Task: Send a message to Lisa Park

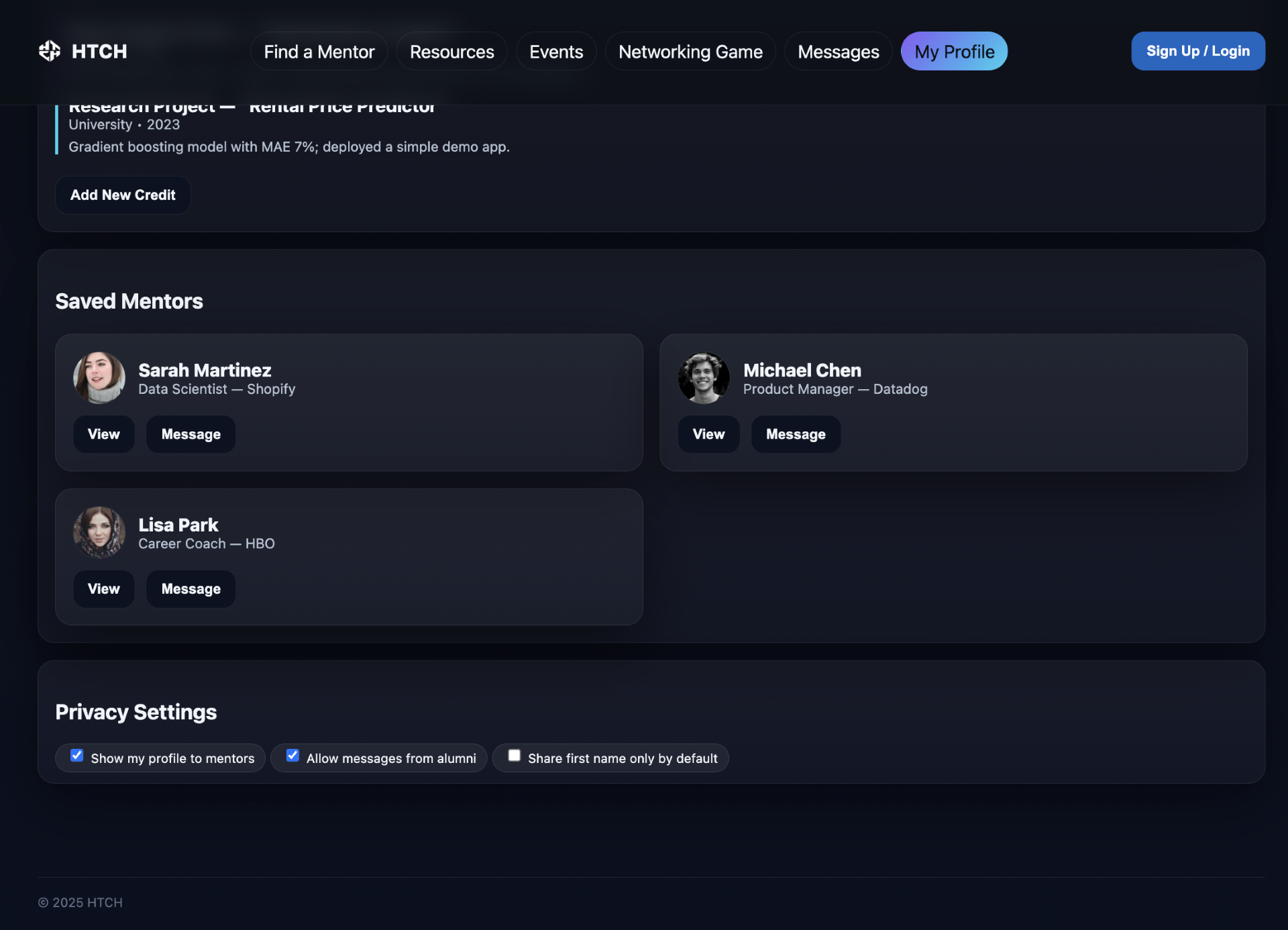Action: point(191,589)
